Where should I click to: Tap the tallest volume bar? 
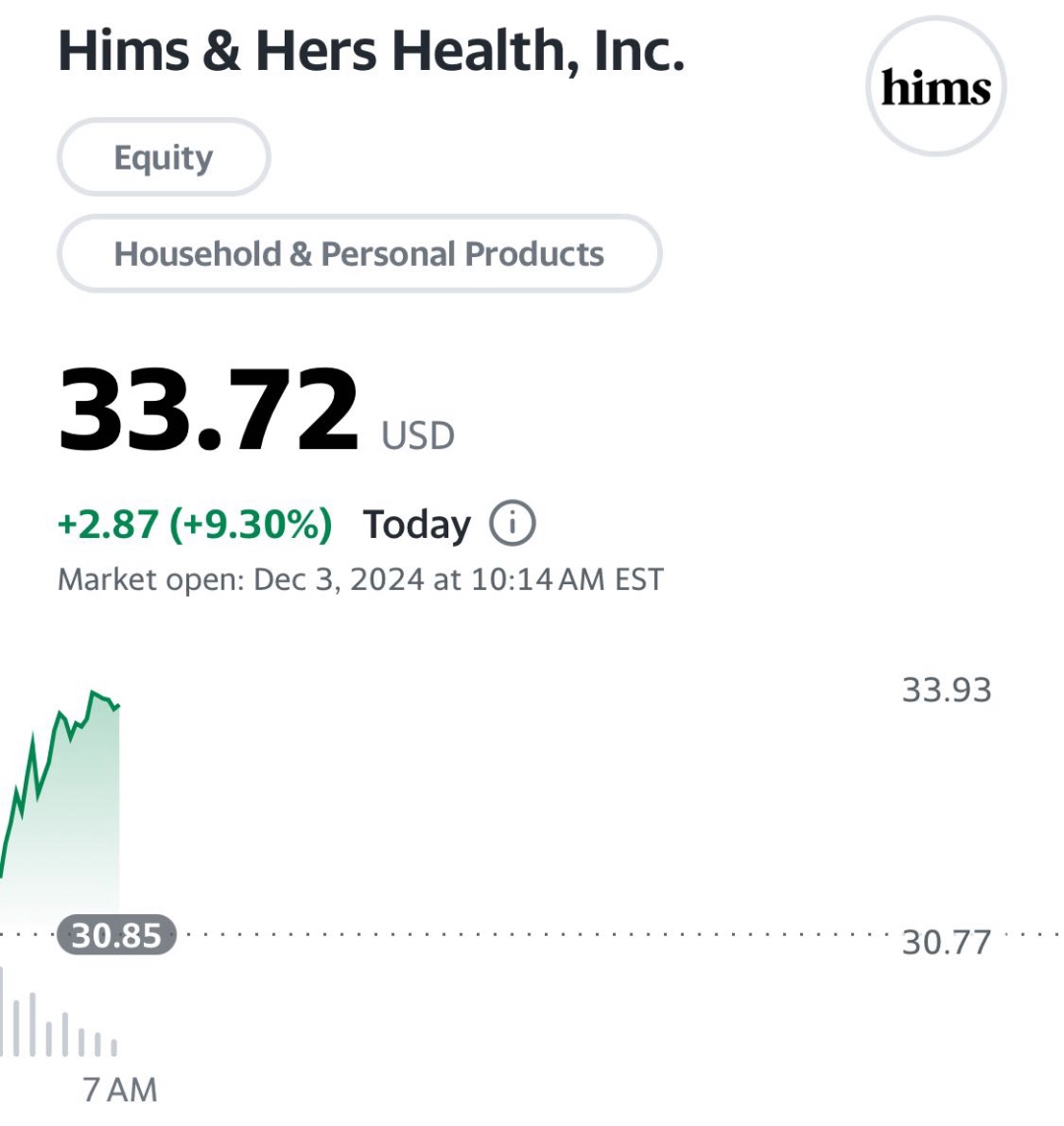pos(1,1011)
